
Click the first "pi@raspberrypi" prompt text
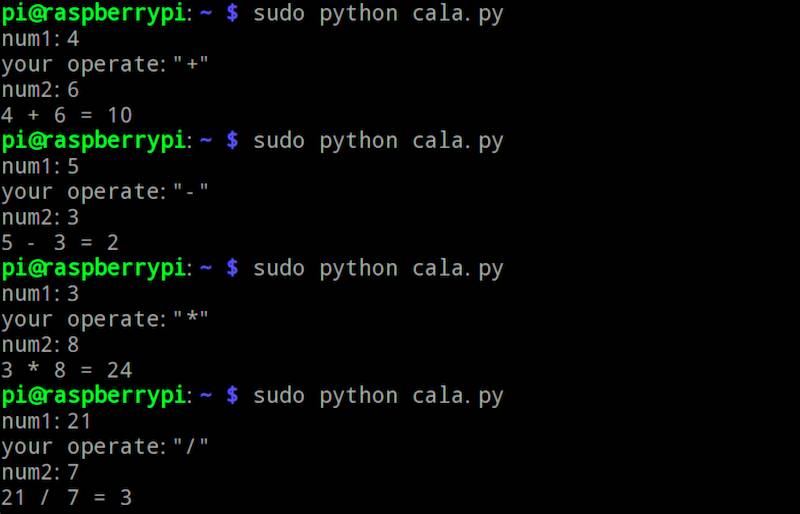click(x=93, y=14)
